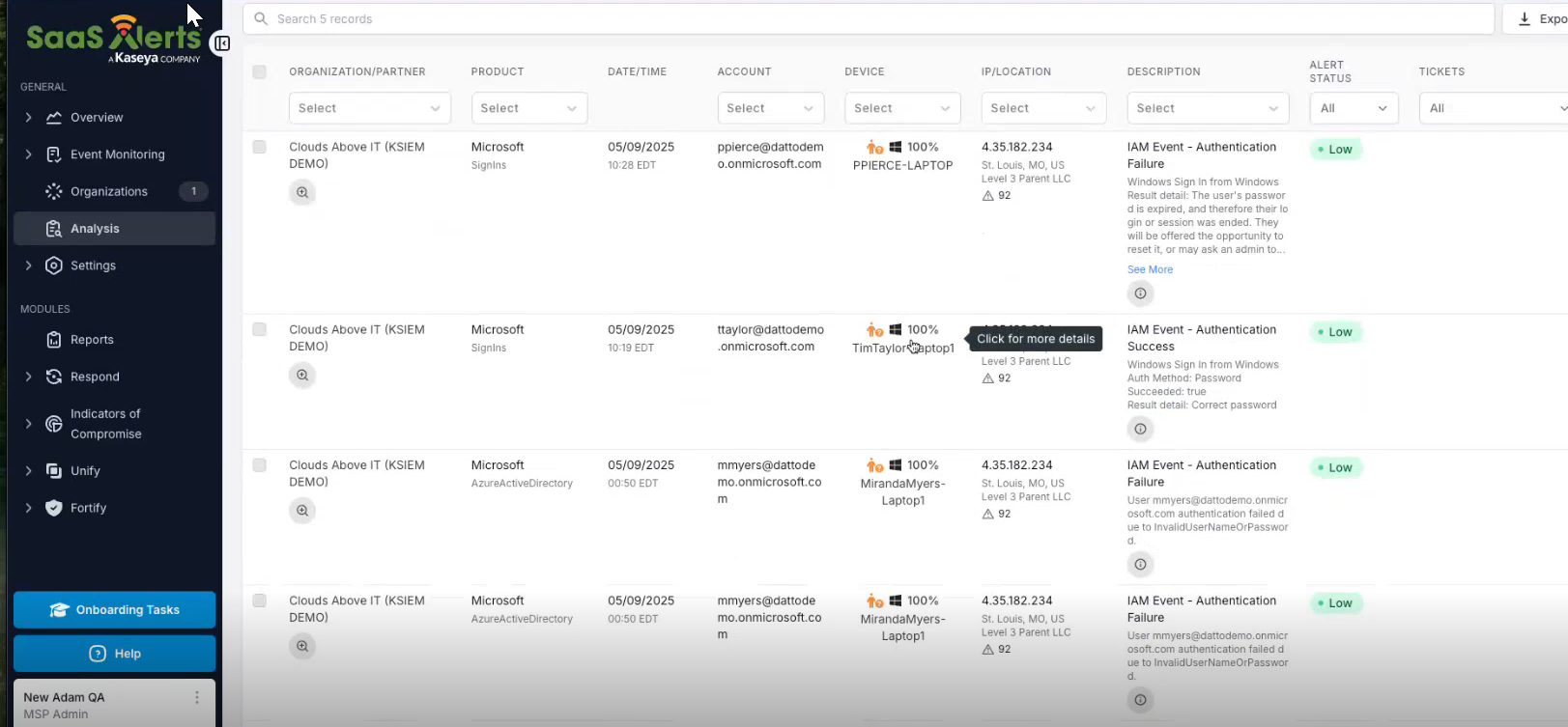The width and height of the screenshot is (1568, 727).
Task: Click info icon in last mmyers row description
Action: tap(1140, 700)
